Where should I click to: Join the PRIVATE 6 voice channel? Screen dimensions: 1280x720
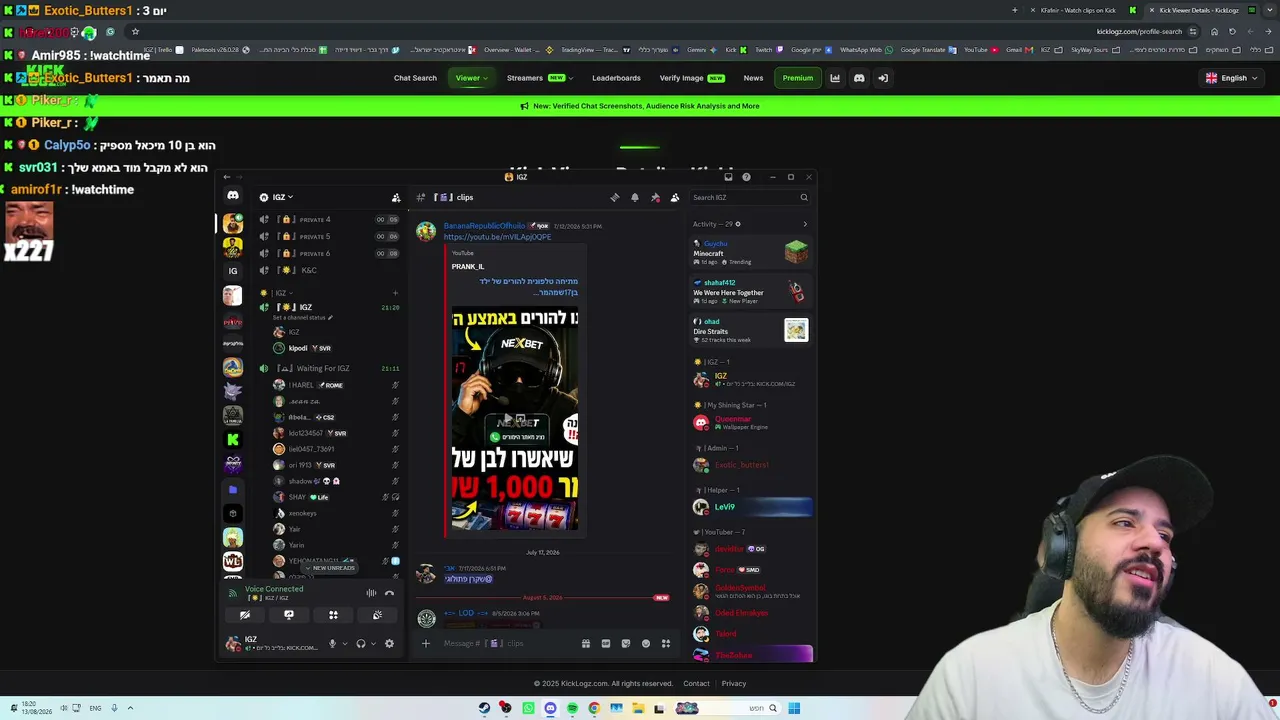pos(330,253)
